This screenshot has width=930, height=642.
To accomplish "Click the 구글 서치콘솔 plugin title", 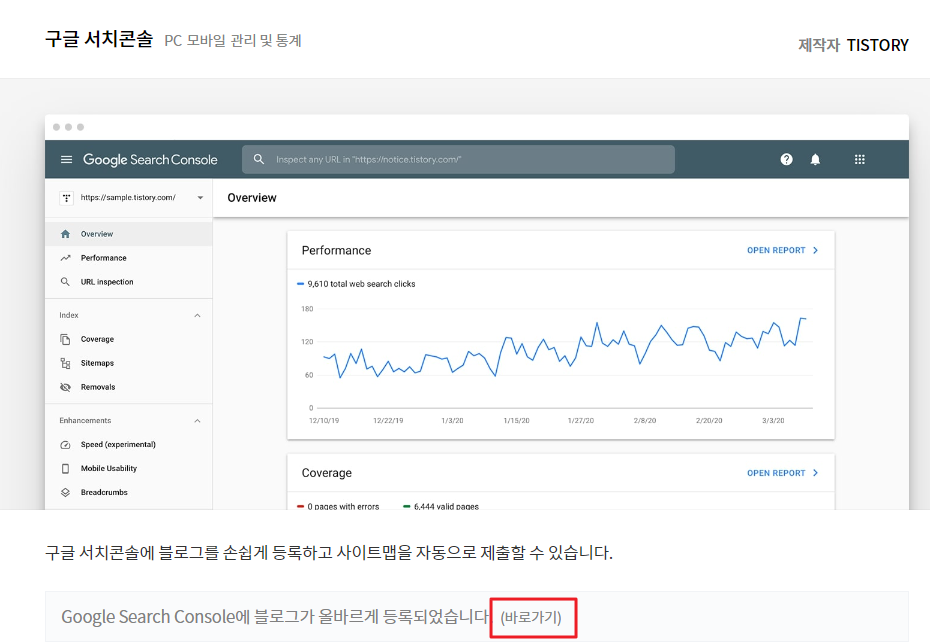I will (99, 39).
